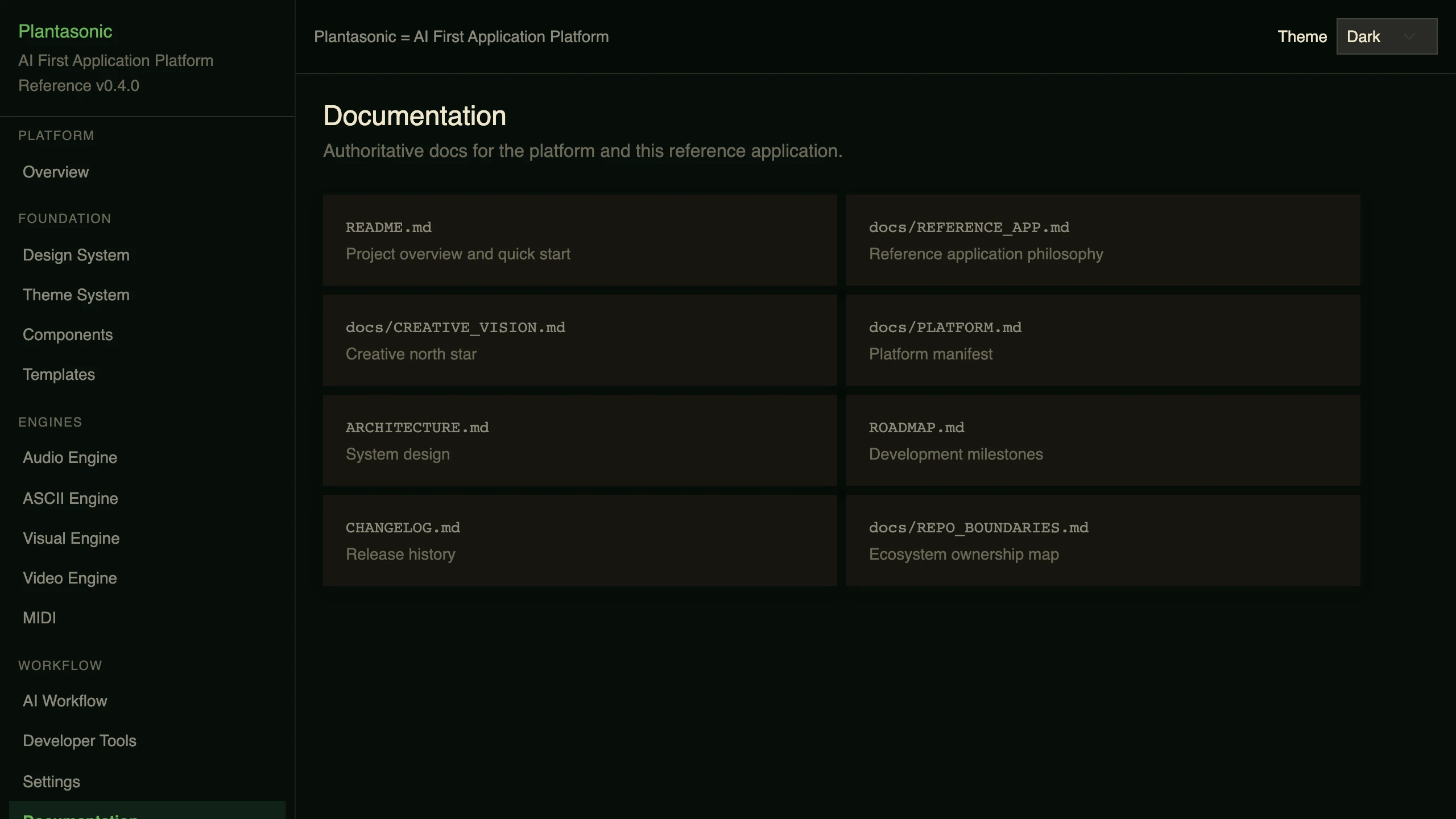This screenshot has height=819, width=1456.
Task: Navigate to Components
Action: [x=147, y=334]
